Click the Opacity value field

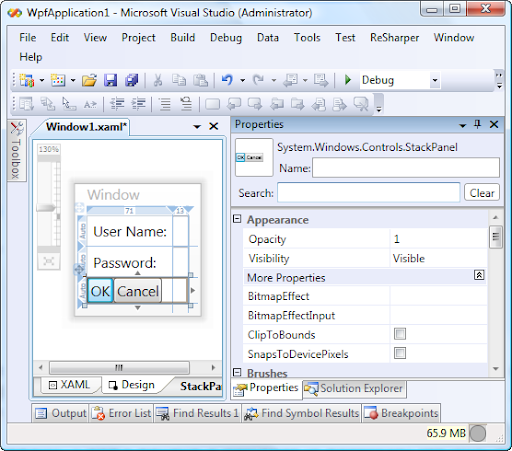tap(438, 239)
